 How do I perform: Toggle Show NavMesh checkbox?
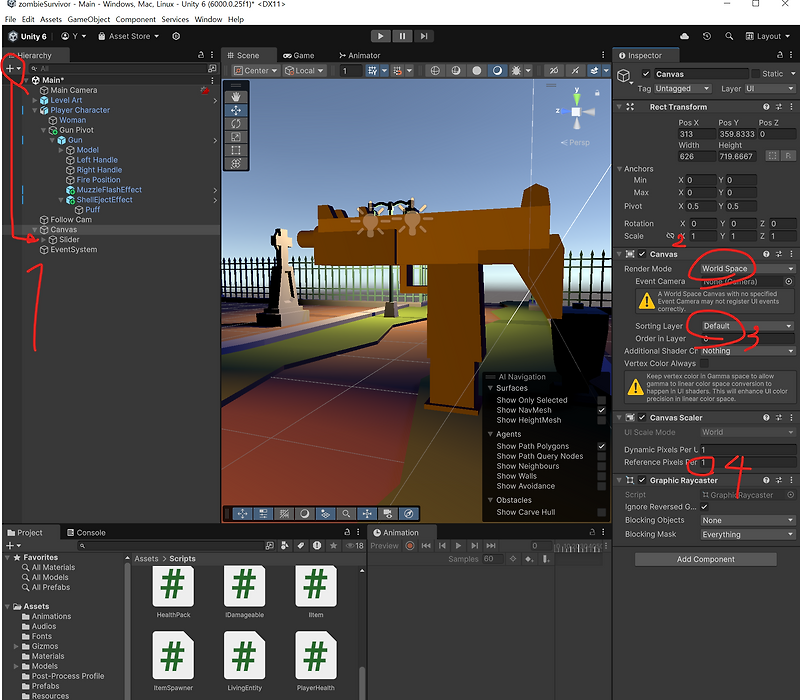click(x=602, y=410)
